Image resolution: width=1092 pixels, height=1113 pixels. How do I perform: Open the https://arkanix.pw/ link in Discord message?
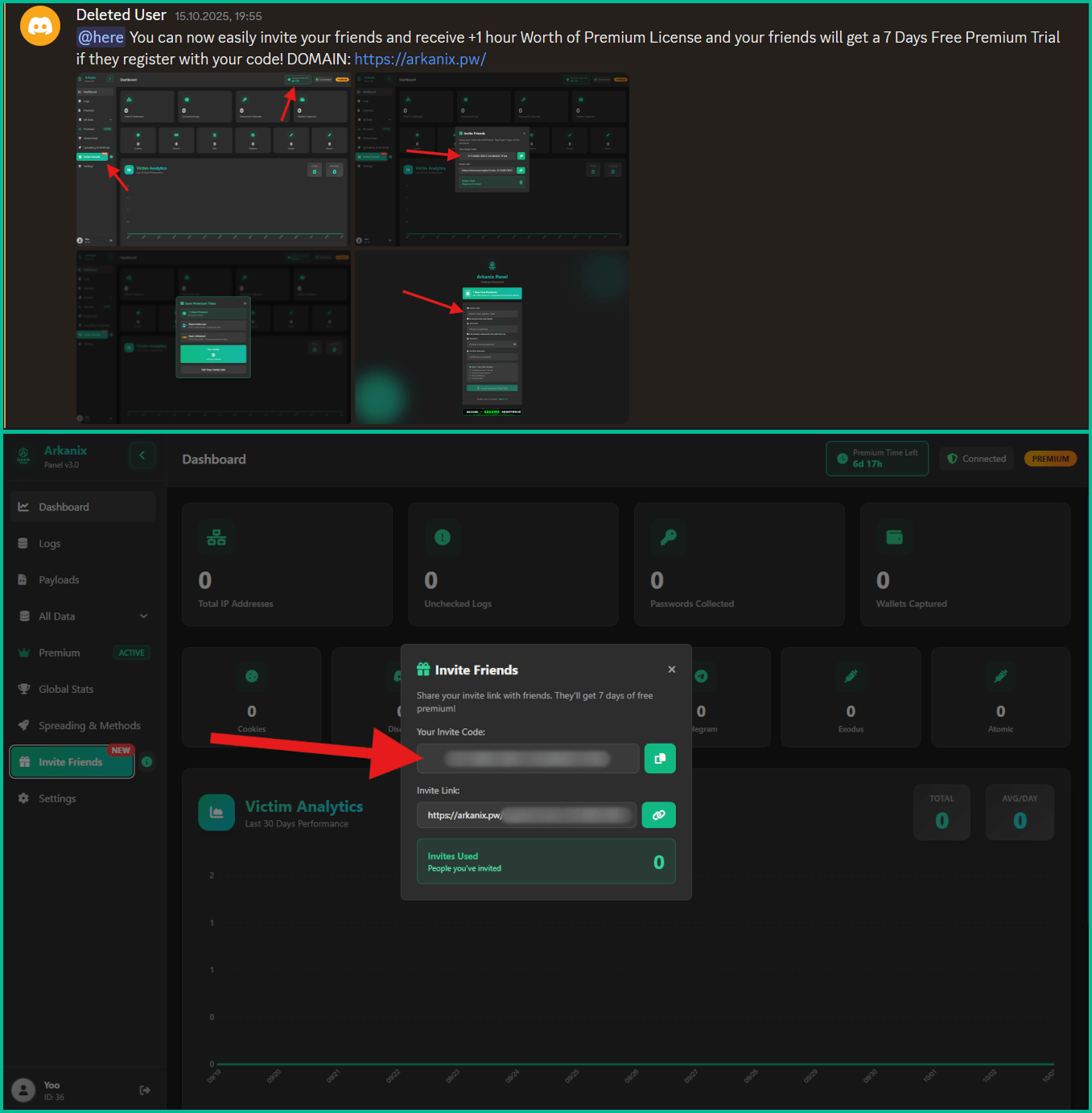click(420, 59)
